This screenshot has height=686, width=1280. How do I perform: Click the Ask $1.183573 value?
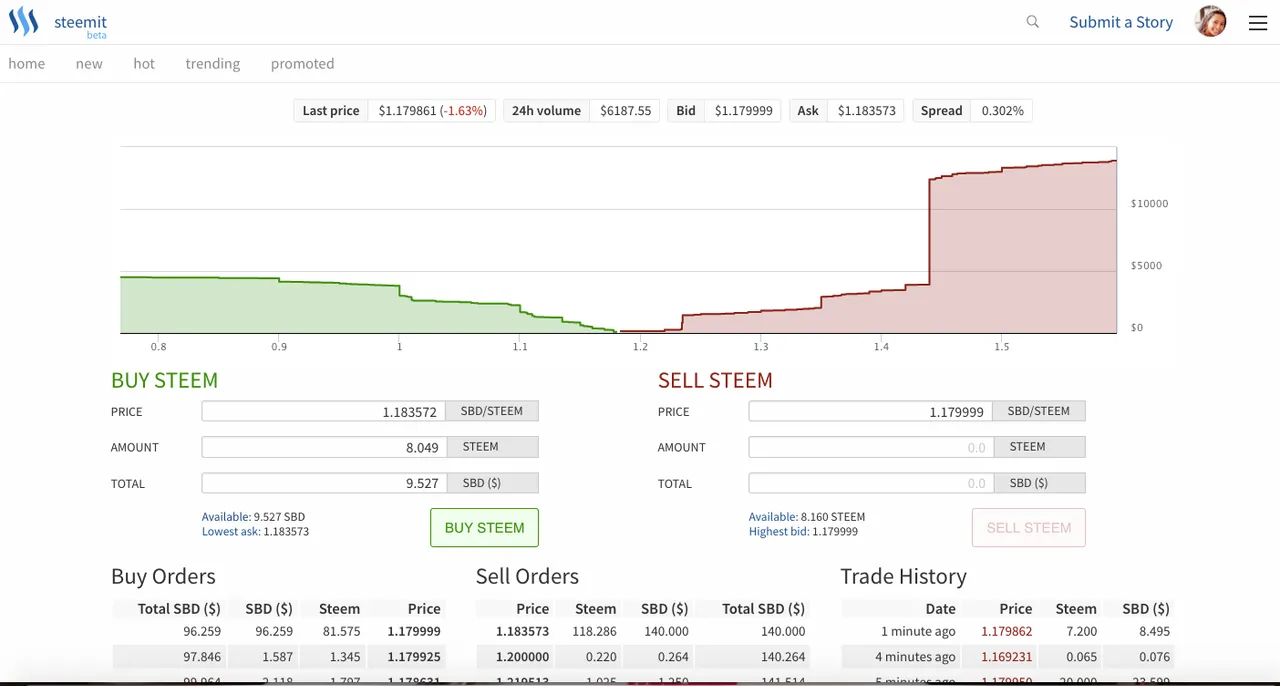point(867,111)
